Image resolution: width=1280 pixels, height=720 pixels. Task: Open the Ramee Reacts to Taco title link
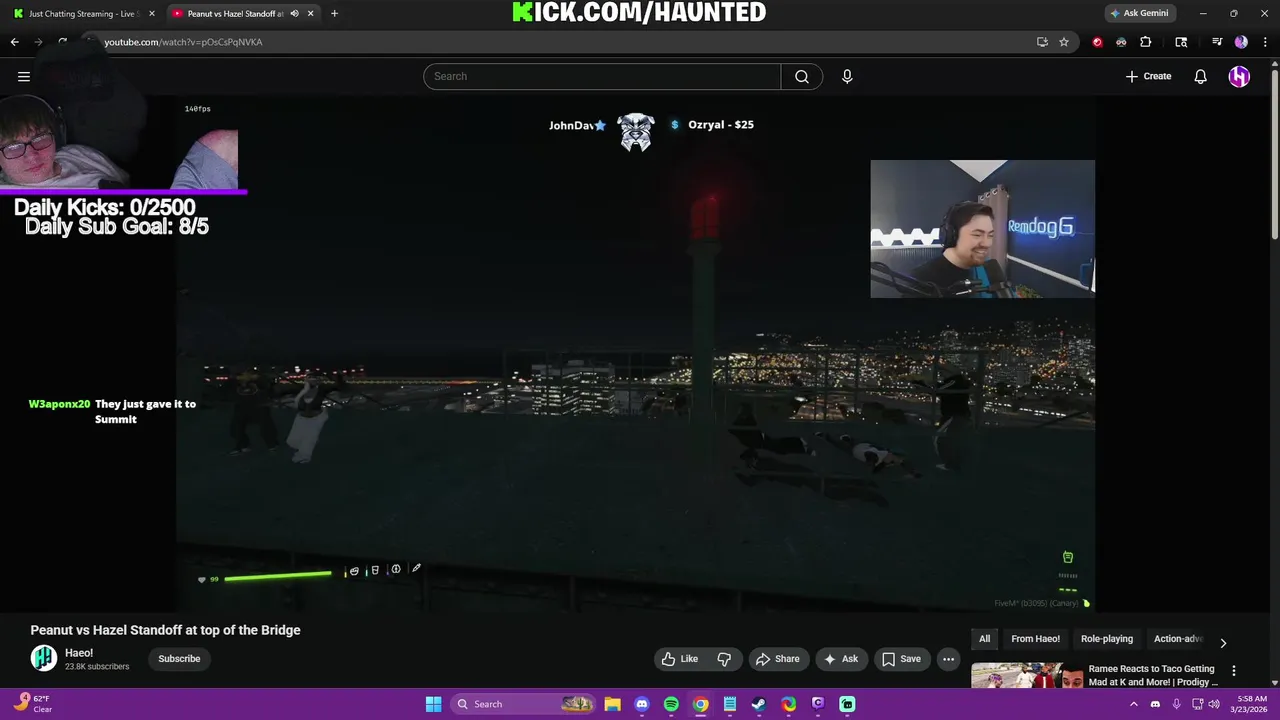[1153, 675]
